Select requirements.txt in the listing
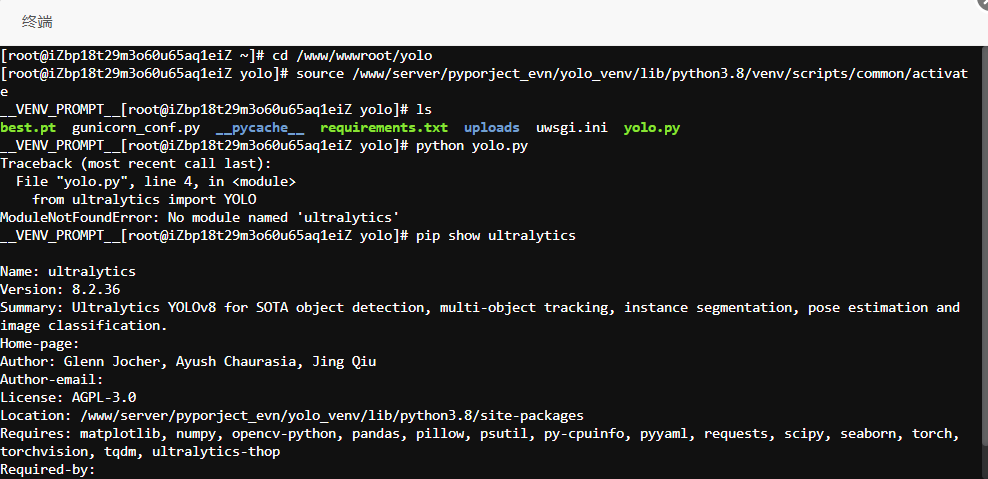This screenshot has width=988, height=479. 384,128
